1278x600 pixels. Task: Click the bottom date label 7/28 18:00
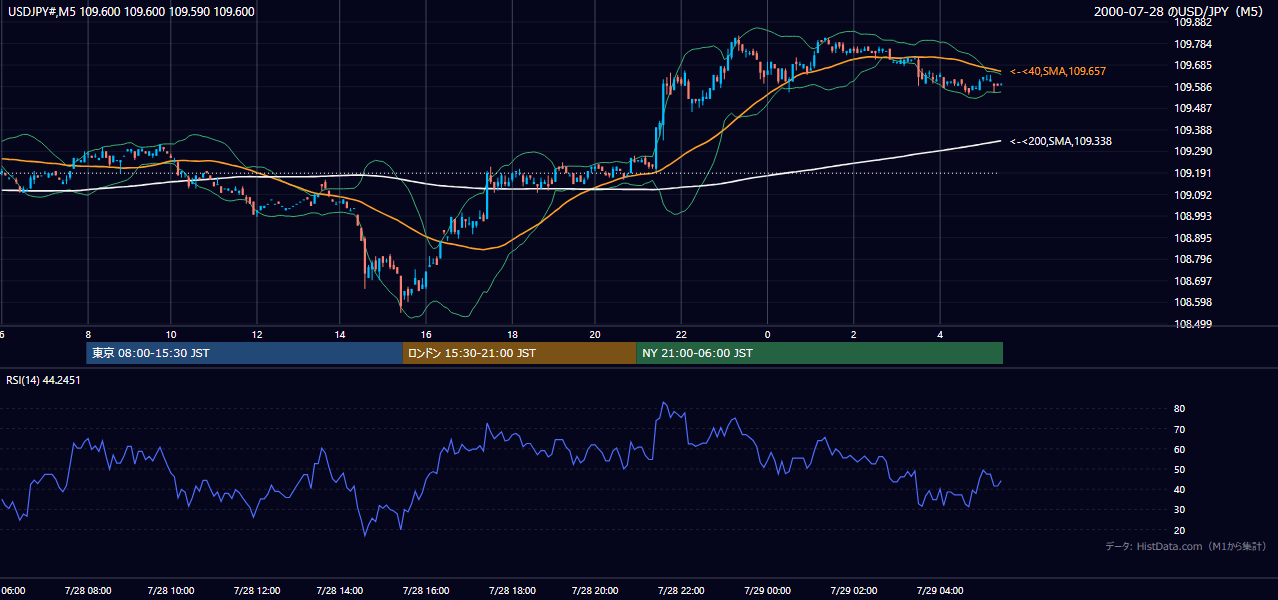(x=510, y=591)
